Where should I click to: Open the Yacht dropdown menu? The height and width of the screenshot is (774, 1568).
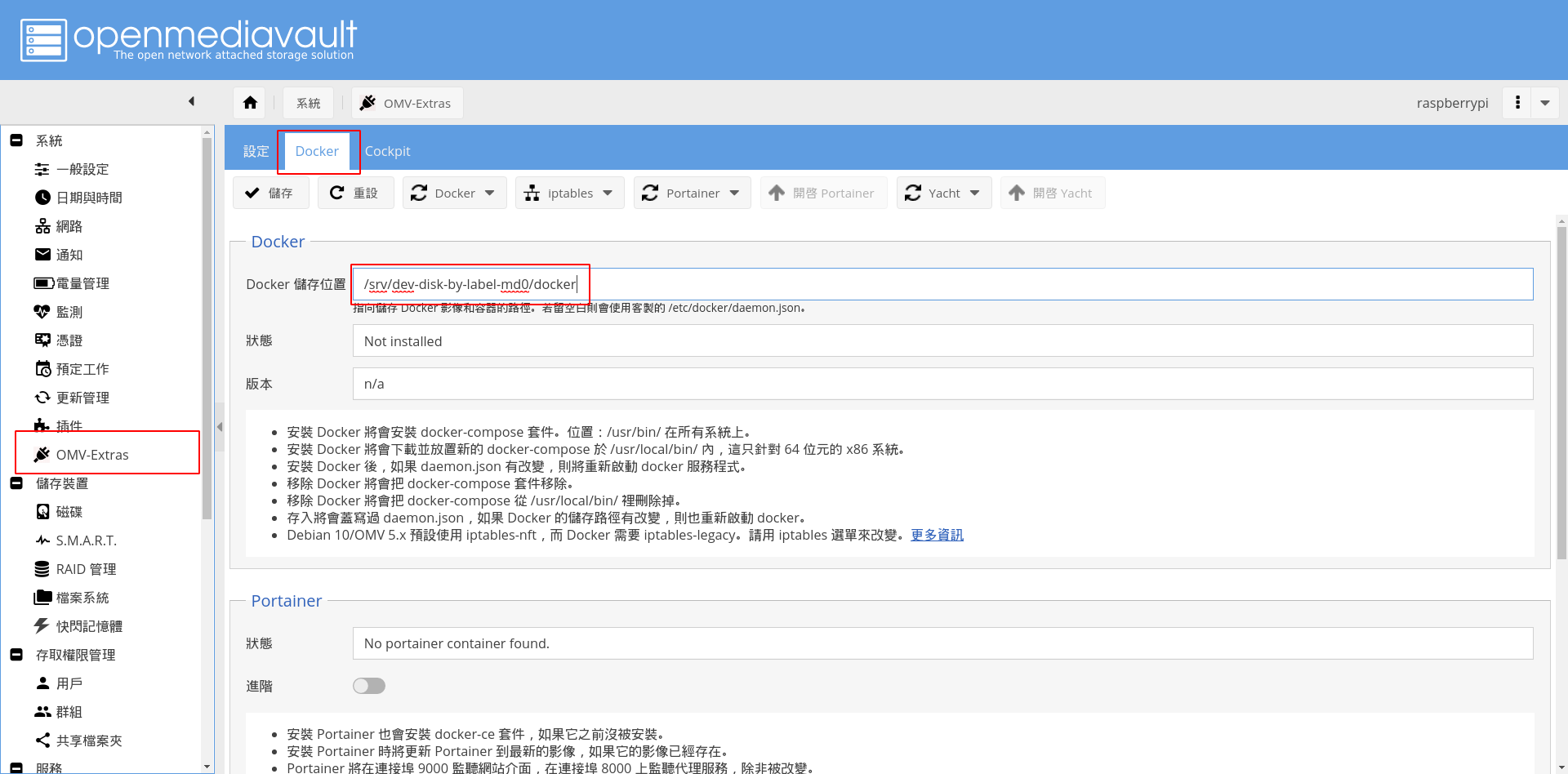pos(943,193)
